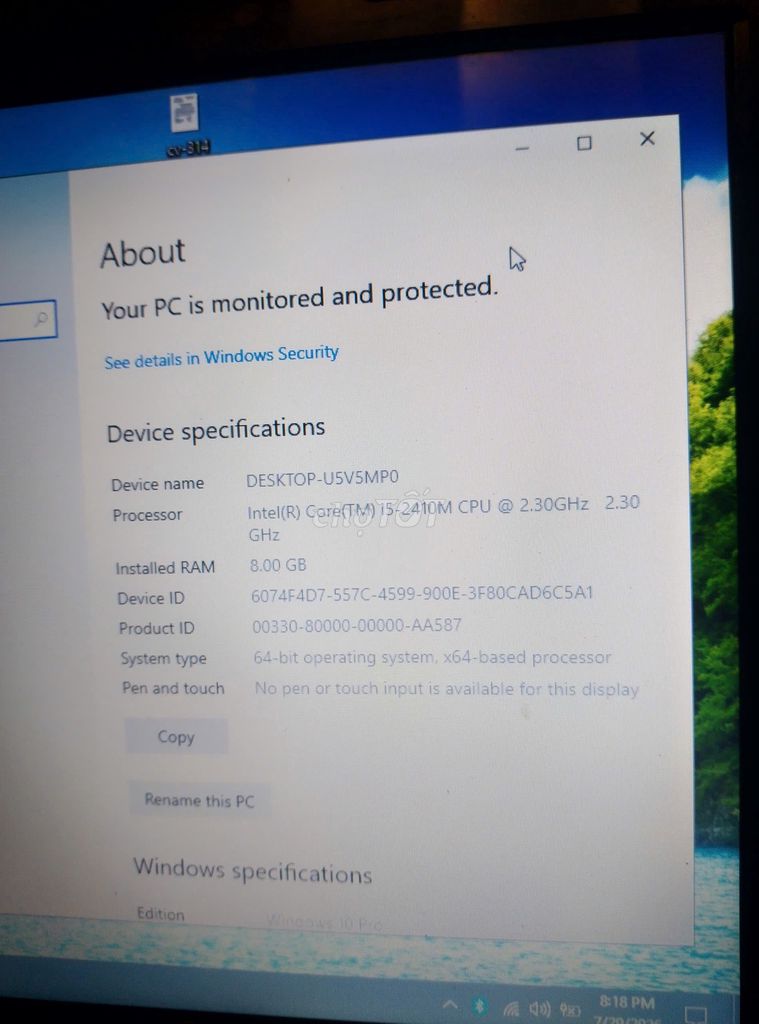759x1024 pixels.
Task: Select Product ID 00330-80000-00000-AA587
Action: (357, 626)
